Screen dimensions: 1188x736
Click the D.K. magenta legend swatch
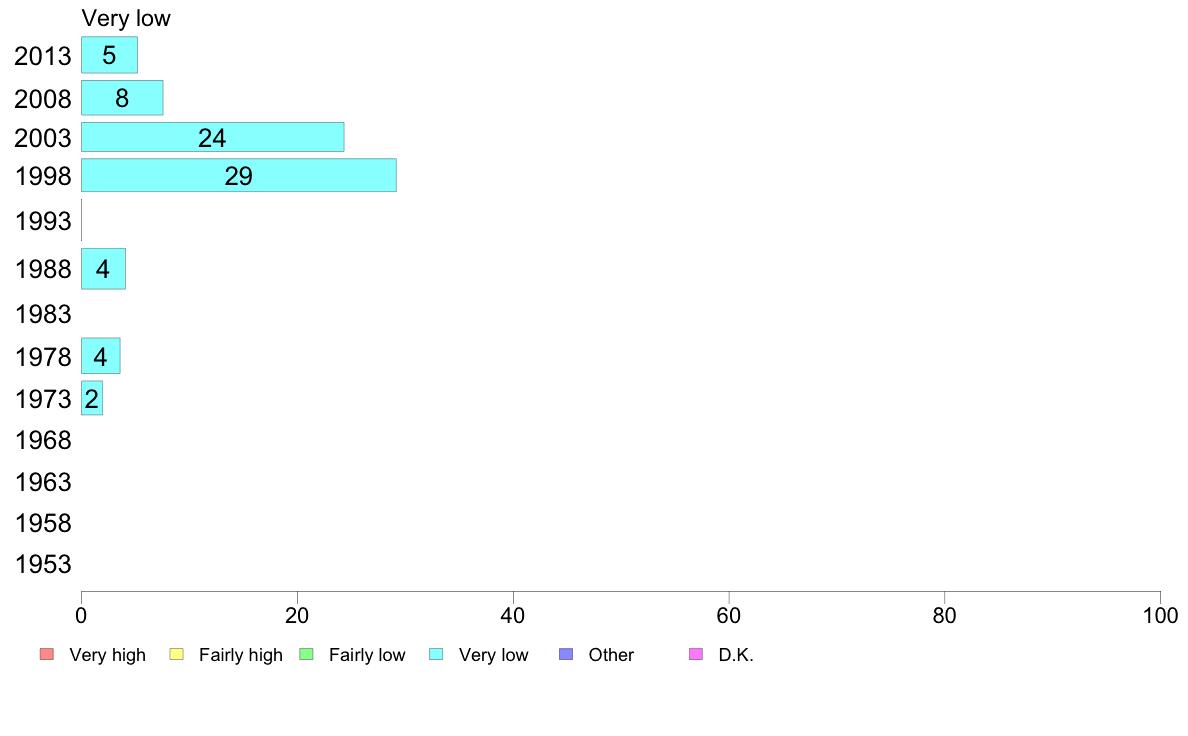click(696, 654)
